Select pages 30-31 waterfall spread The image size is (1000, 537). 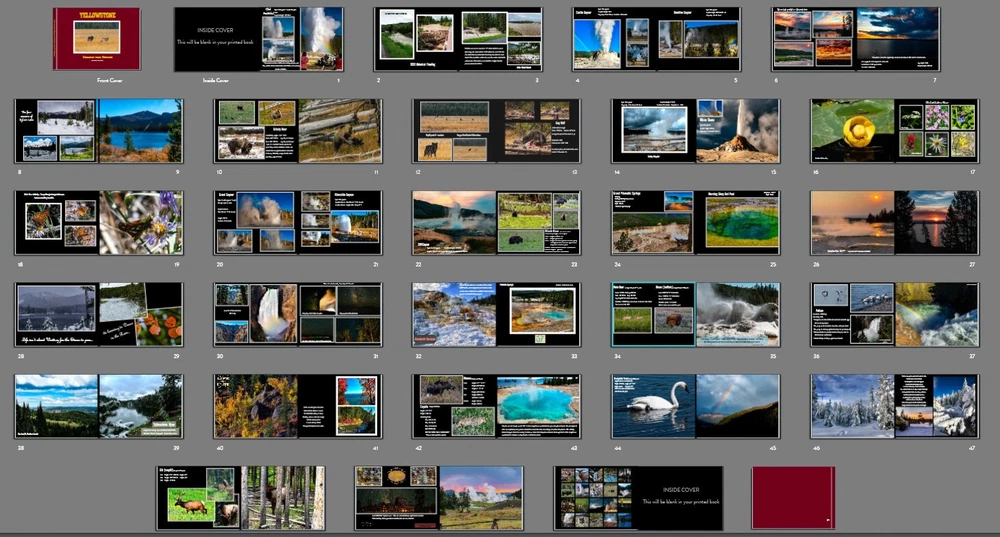click(297, 314)
